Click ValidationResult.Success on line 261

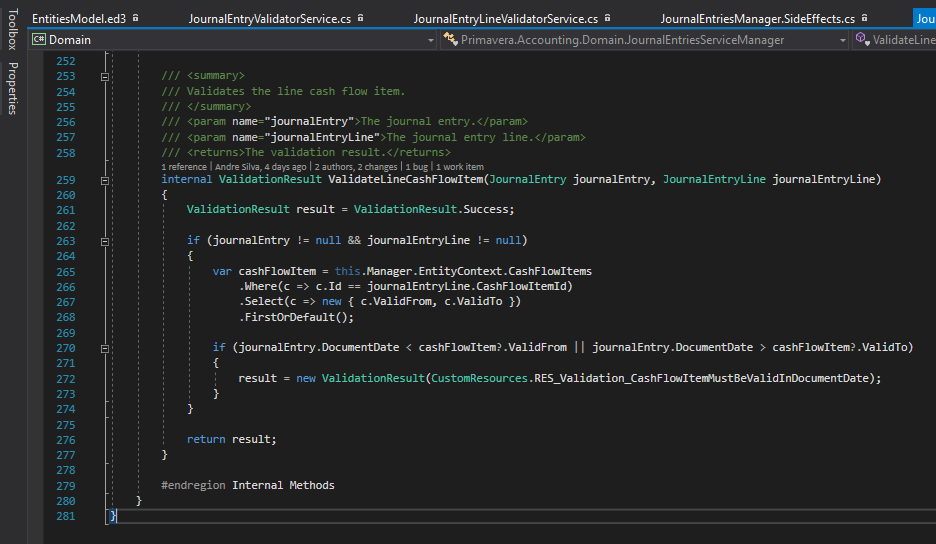pyautogui.click(x=433, y=210)
